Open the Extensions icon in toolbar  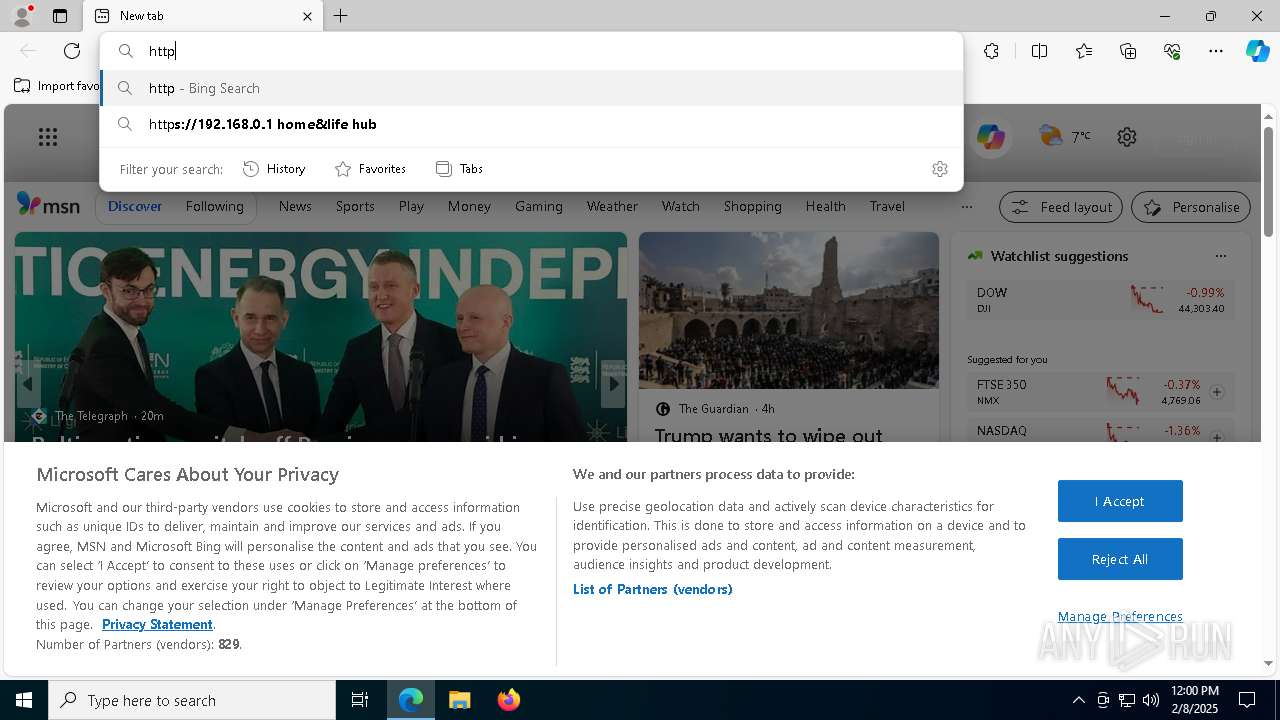point(991,51)
